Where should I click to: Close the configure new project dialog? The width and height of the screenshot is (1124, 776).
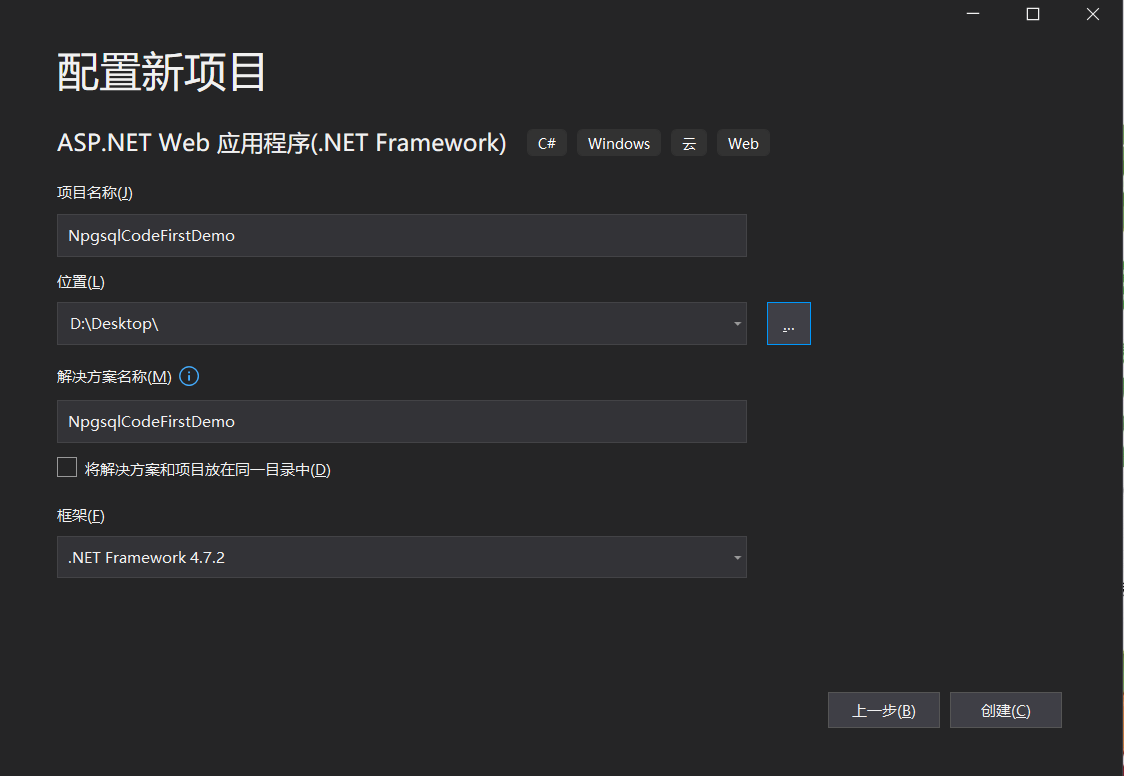click(1092, 14)
